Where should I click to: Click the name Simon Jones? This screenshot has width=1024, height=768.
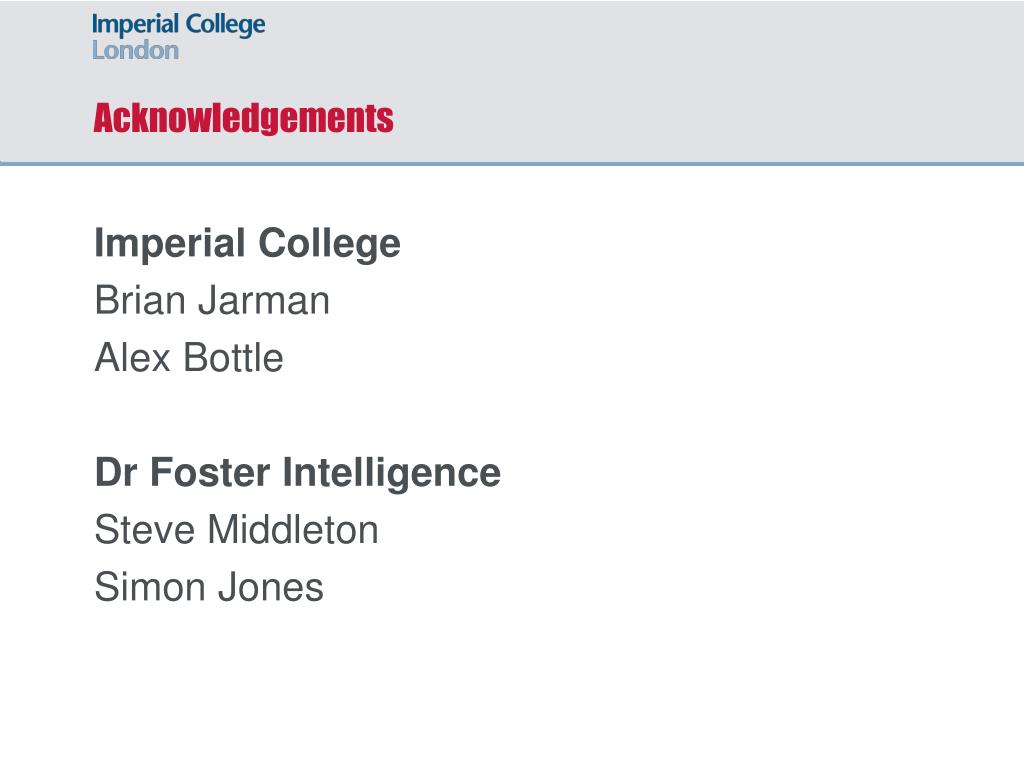[x=209, y=587]
